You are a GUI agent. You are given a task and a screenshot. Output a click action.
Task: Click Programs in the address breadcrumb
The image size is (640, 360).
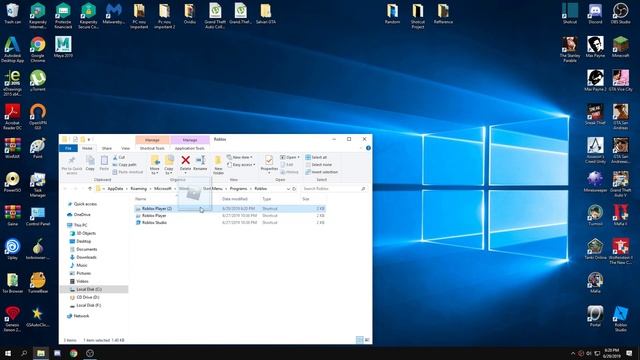tap(238, 189)
